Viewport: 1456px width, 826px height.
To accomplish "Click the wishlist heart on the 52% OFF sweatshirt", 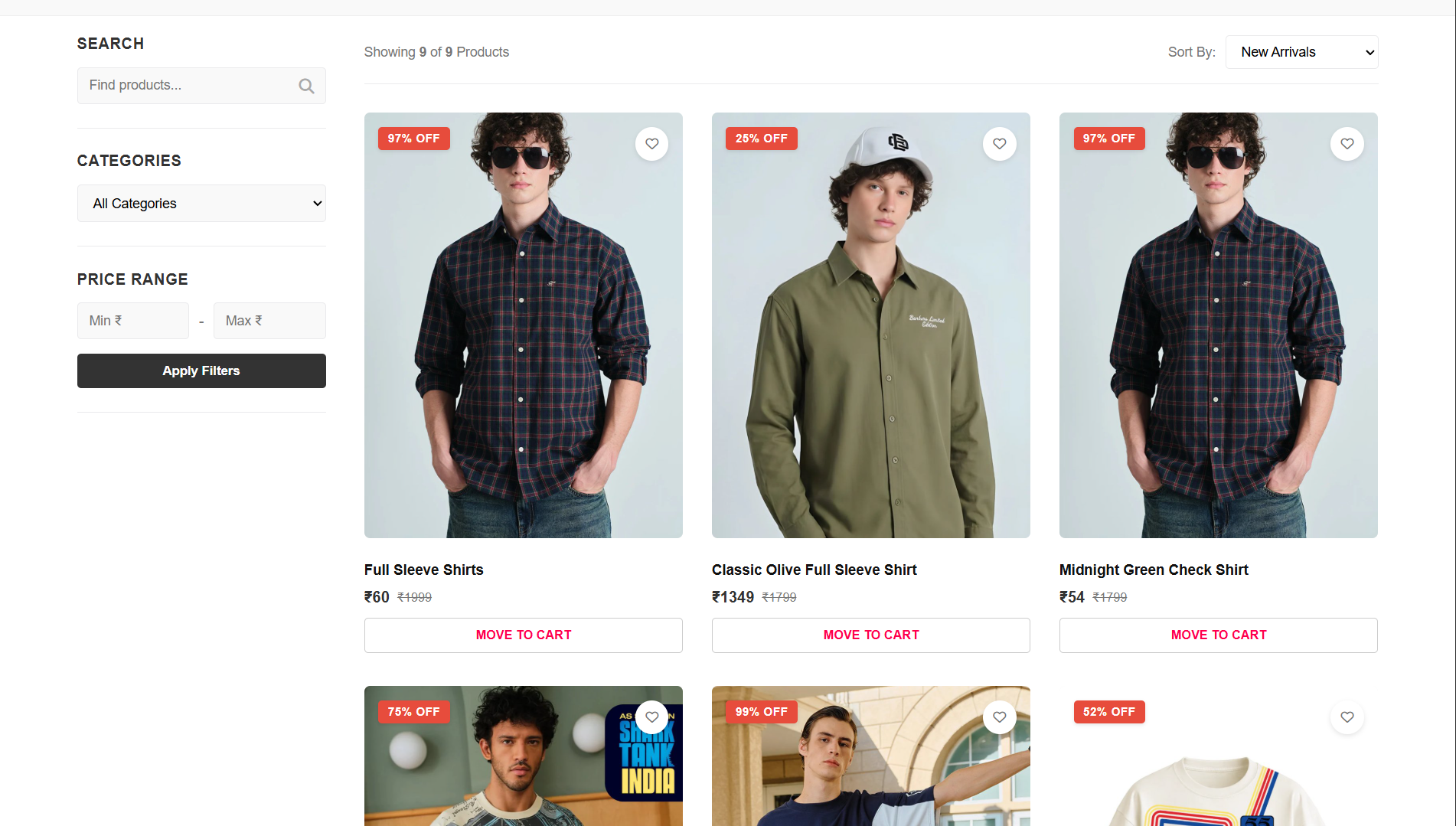I will pyautogui.click(x=1347, y=717).
